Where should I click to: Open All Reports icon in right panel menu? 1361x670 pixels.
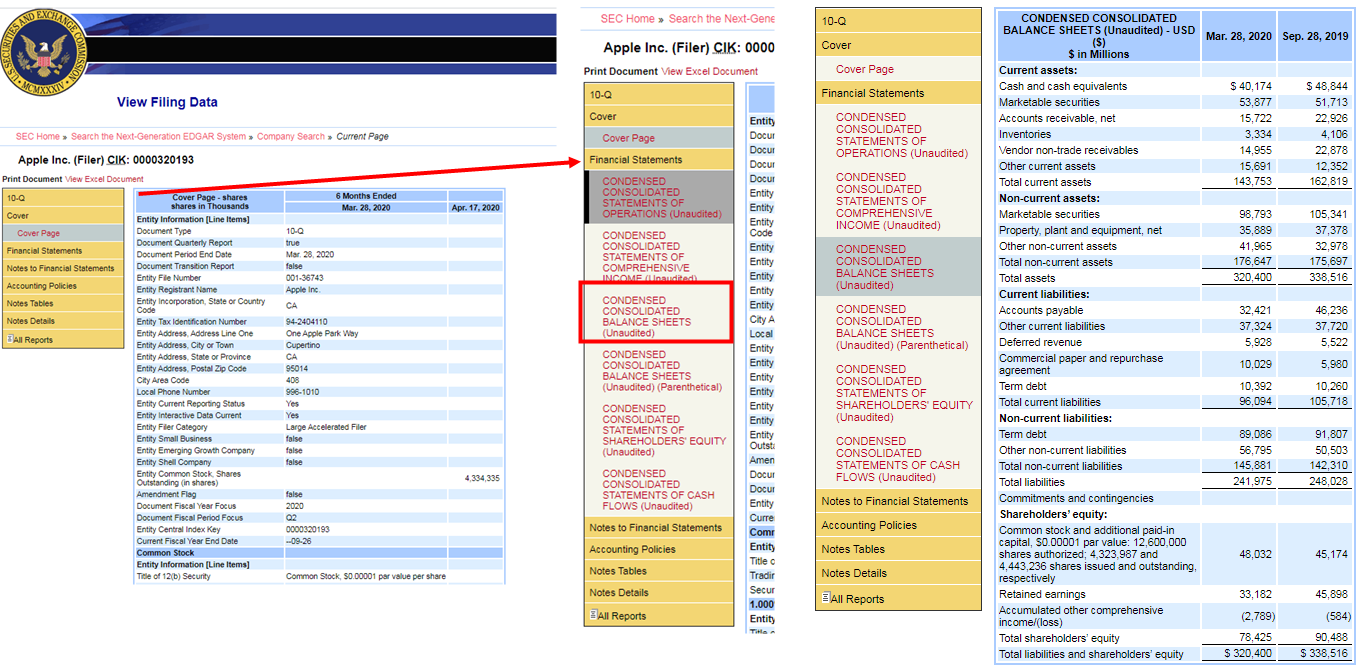pyautogui.click(x=825, y=598)
